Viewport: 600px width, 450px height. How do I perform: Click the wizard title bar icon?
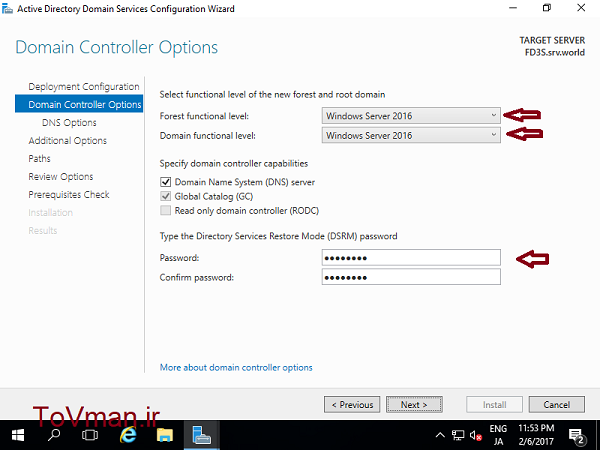[7, 8]
